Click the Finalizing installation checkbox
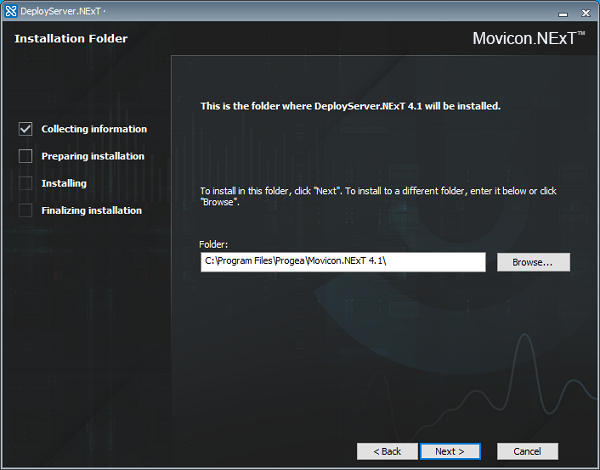Screen dimensions: 600x470 (x=26, y=211)
